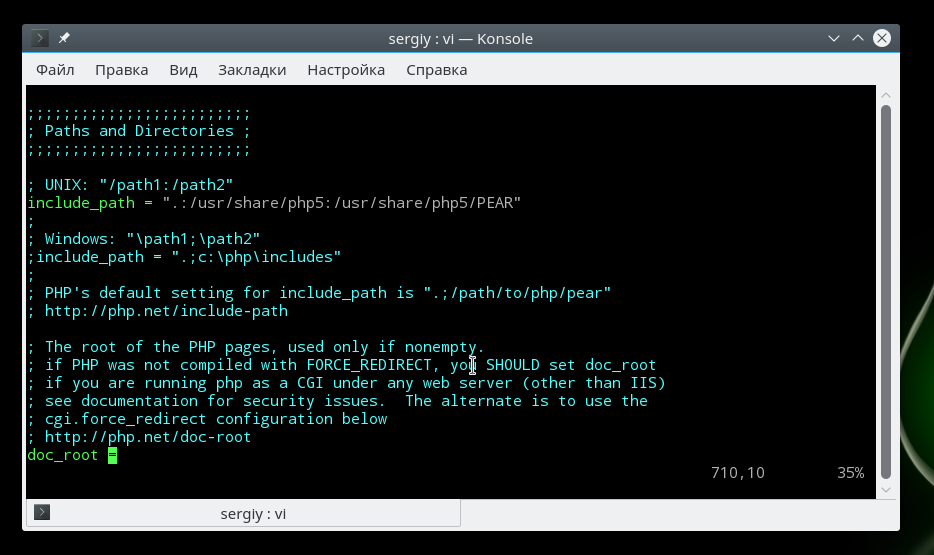Open the Настройка menu
This screenshot has width=934, height=555.
tap(346, 70)
